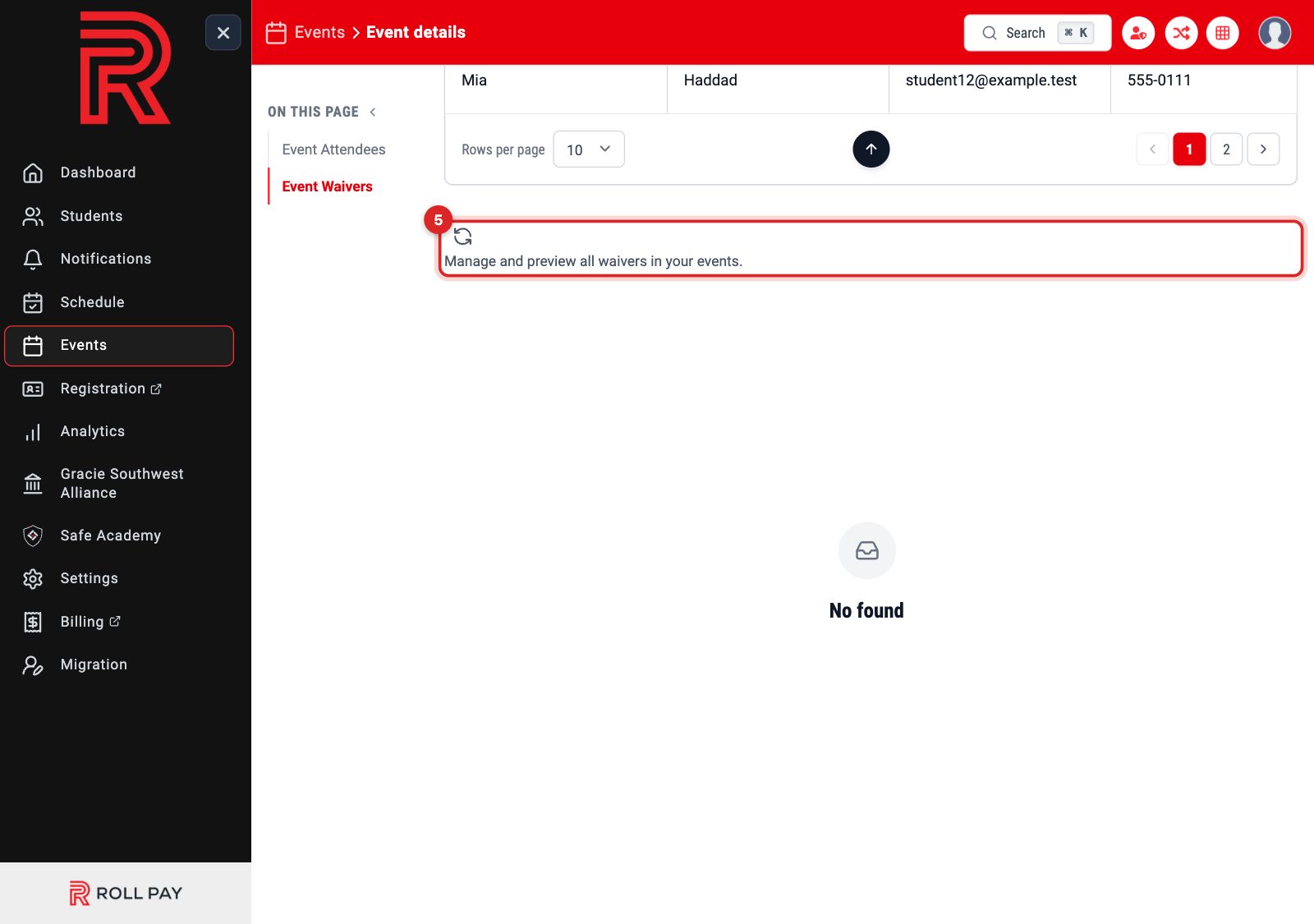Open the Rows per page dropdown

[x=589, y=149]
